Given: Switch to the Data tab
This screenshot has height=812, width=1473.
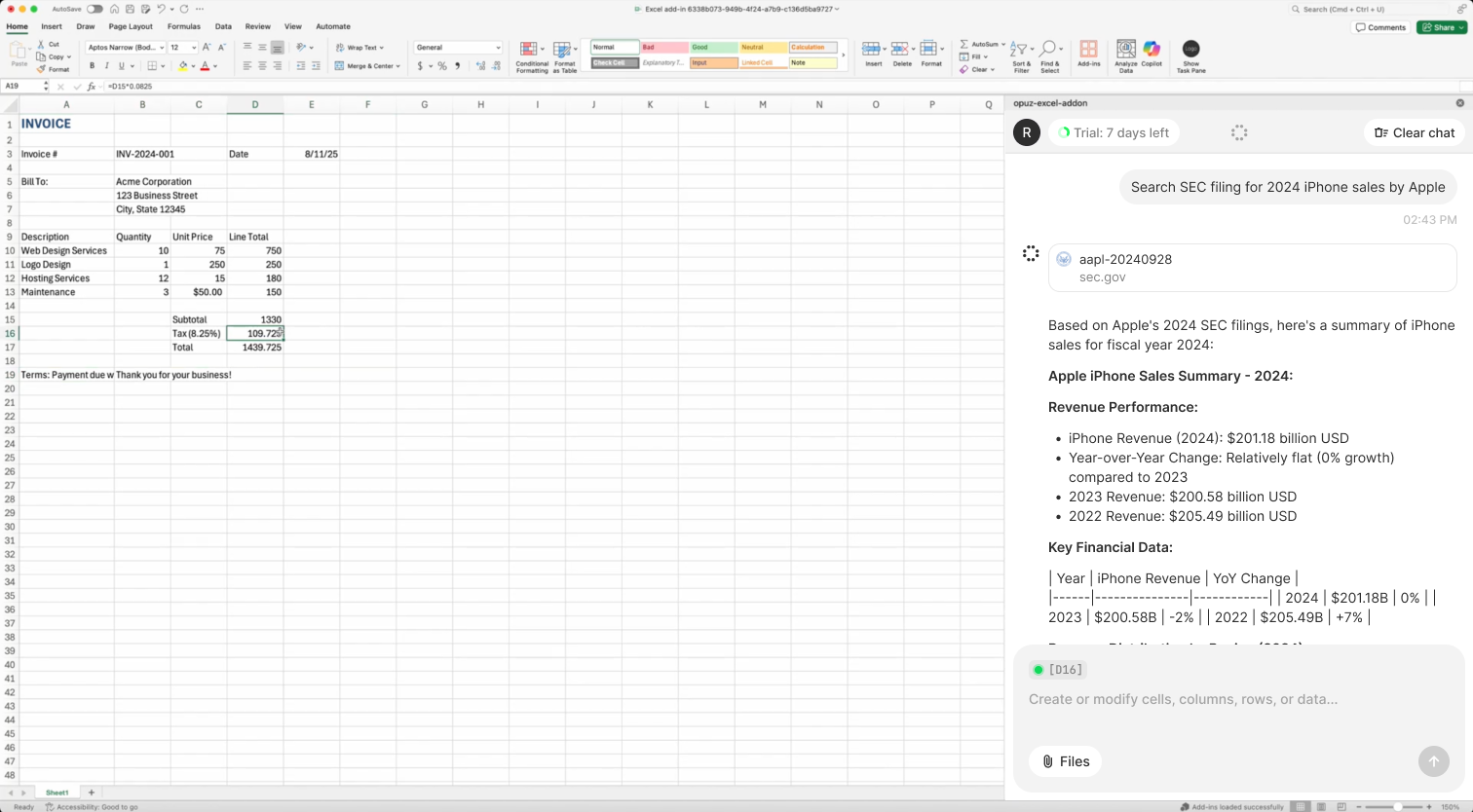Looking at the screenshot, I should click(x=223, y=26).
